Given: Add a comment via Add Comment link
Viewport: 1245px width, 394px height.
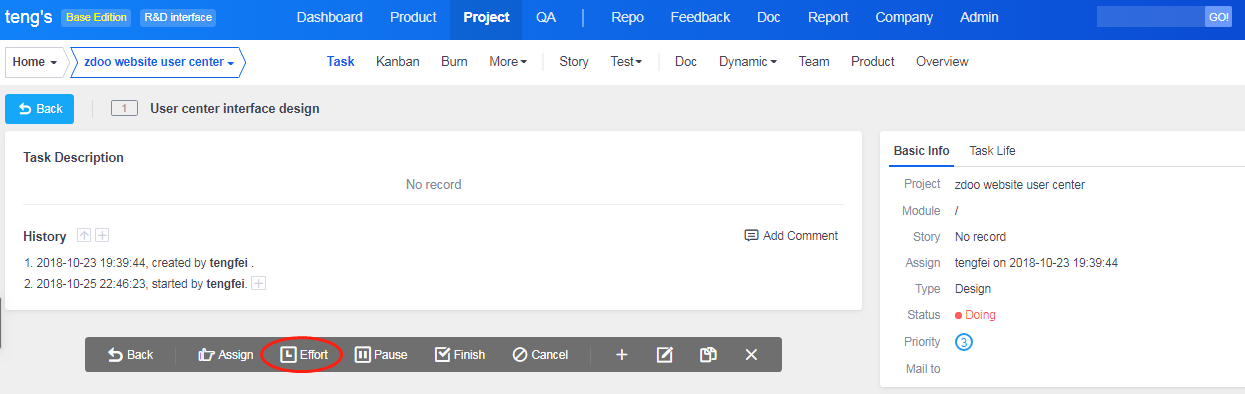Looking at the screenshot, I should click(791, 236).
